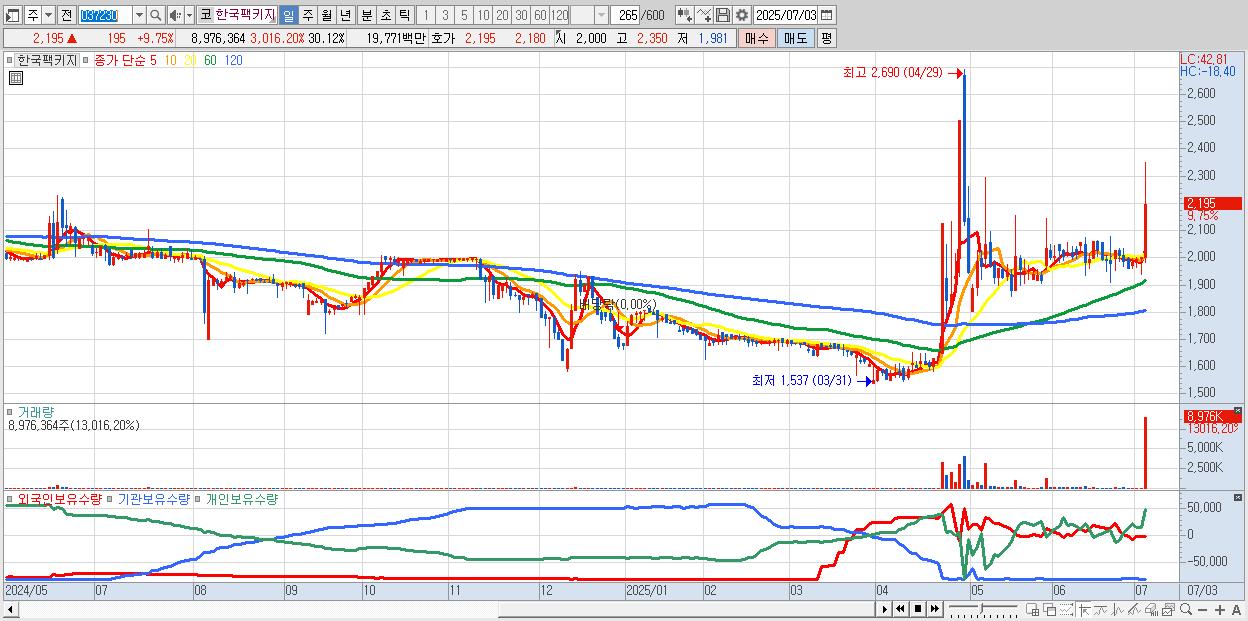Click the minus zoom-out icon
1248x621 pixels.
coord(1202,609)
